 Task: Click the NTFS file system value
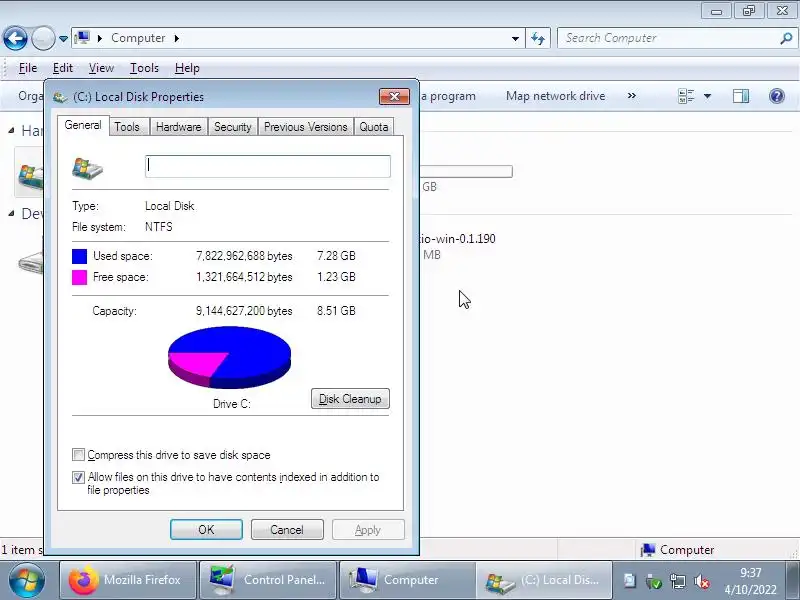point(159,227)
